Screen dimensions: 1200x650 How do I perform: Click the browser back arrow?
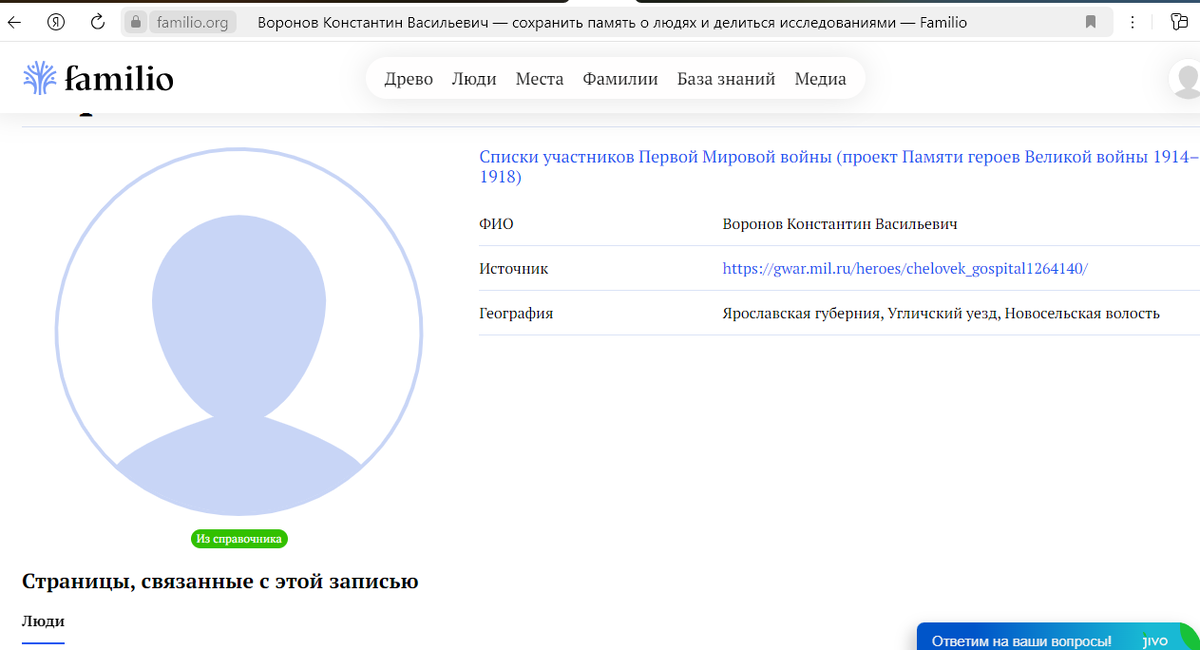15,21
